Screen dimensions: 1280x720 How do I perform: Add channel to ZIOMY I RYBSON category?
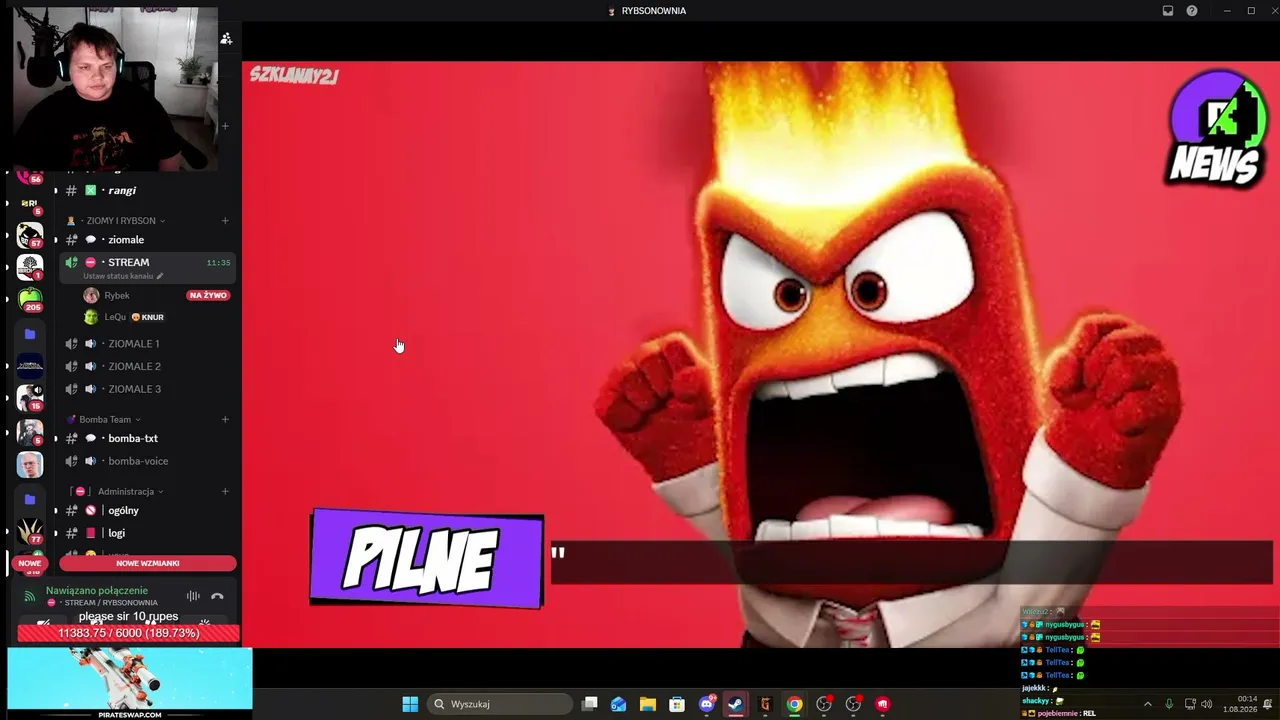(x=225, y=220)
